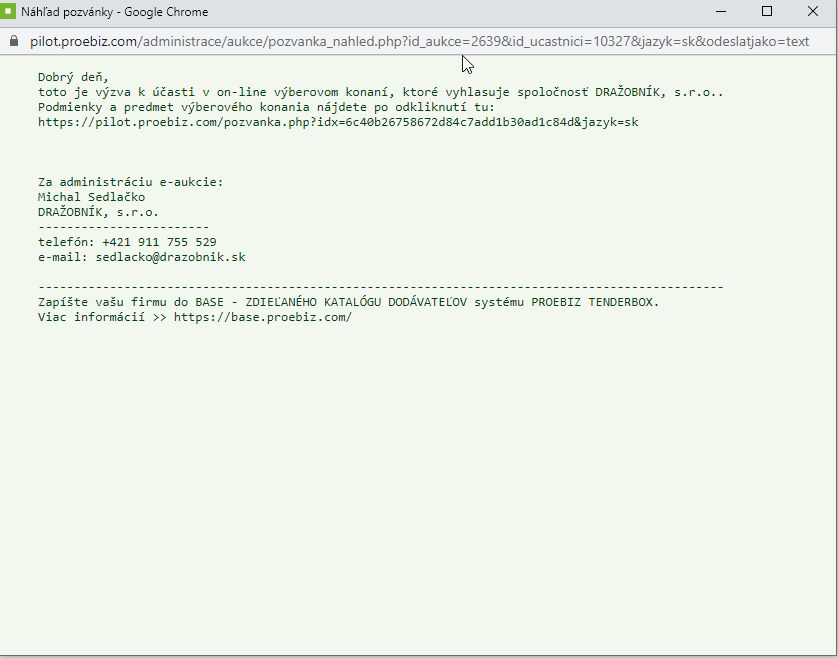Click the window title "Náhľad pozvánky - Google Chrome"
The width and height of the screenshot is (838, 658).
point(115,12)
